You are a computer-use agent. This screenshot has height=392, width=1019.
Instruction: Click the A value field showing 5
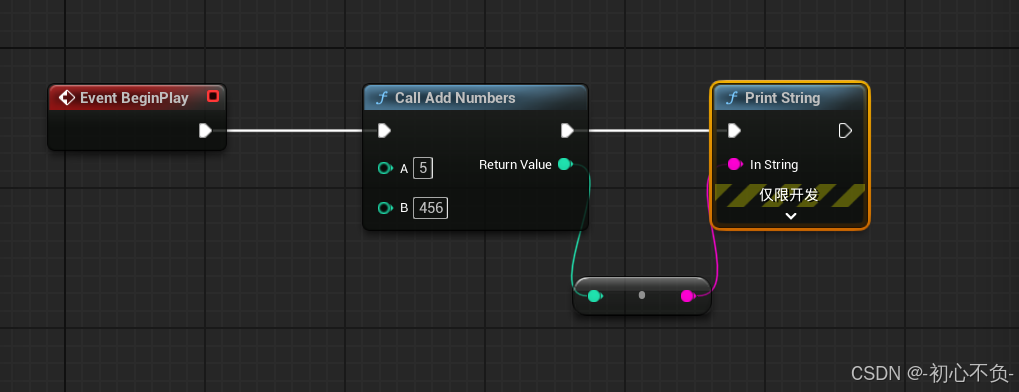422,169
